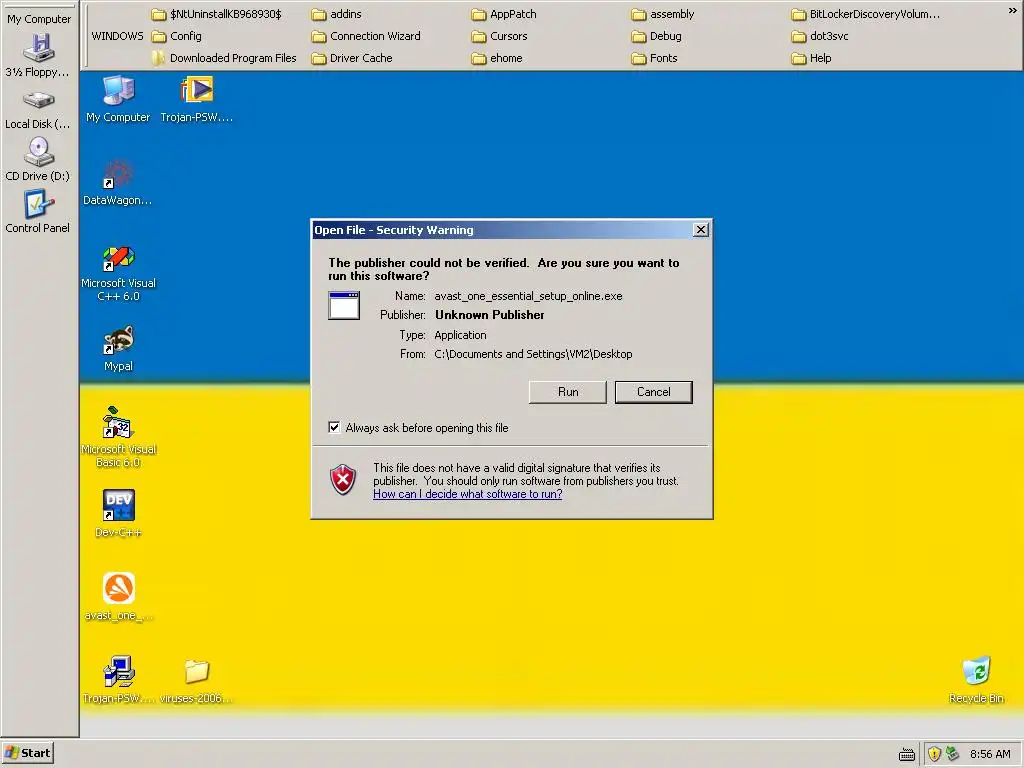
Task: Open the Config folder in WINDOWS toolbar
Action: (x=177, y=36)
